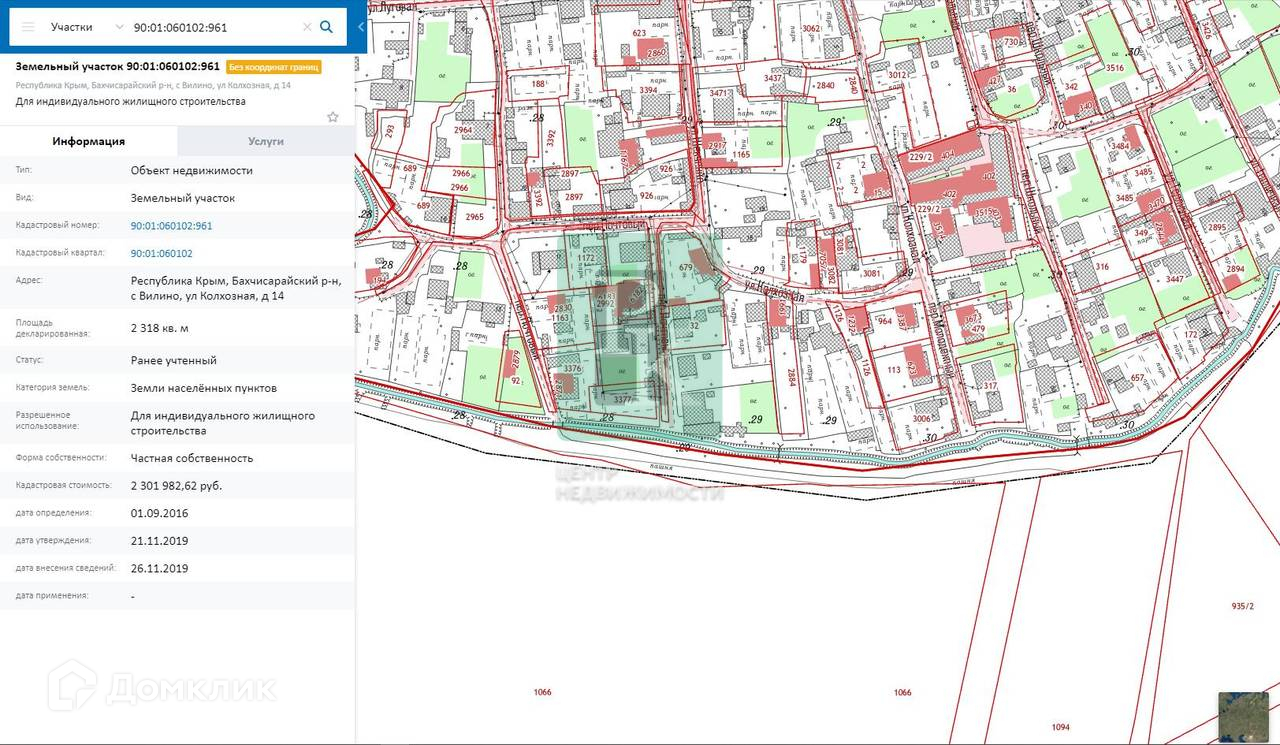The width and height of the screenshot is (1280, 745).
Task: Select parcel 3516 on the map
Action: (1115, 68)
